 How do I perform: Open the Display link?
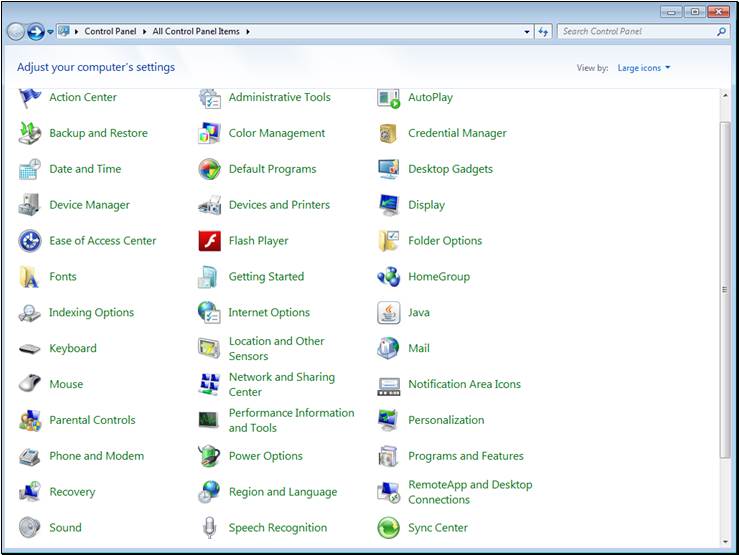point(427,205)
